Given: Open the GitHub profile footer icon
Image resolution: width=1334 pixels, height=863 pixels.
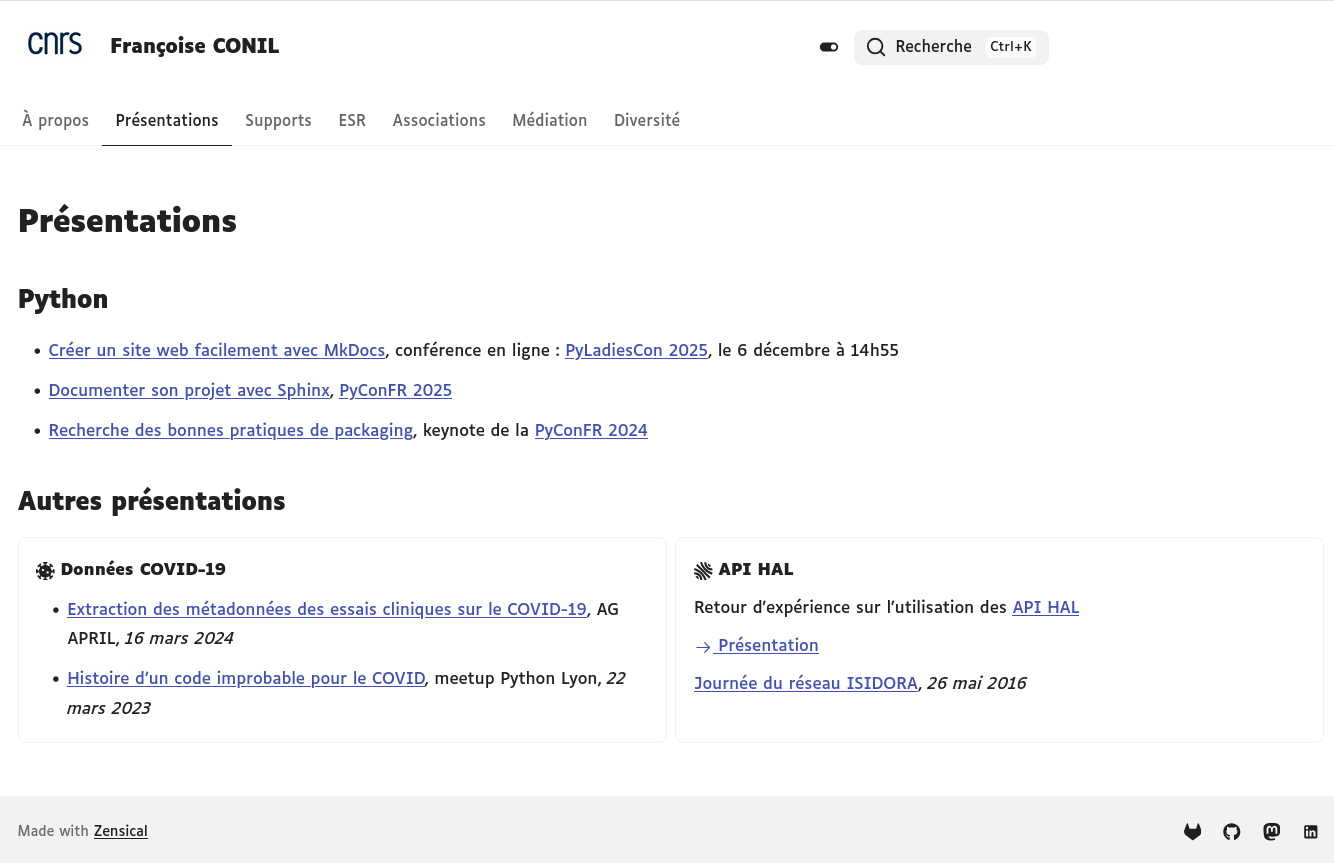Looking at the screenshot, I should pyautogui.click(x=1231, y=831).
